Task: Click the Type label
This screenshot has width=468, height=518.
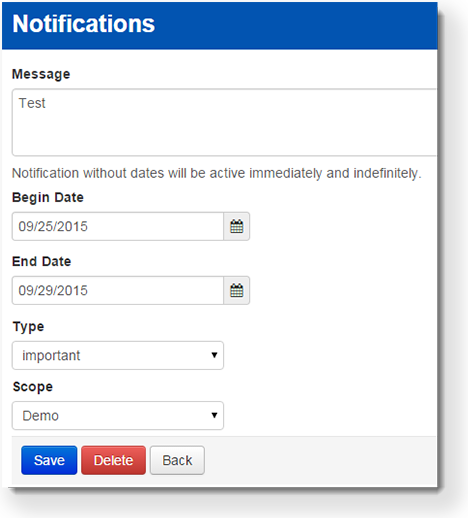Action: click(x=28, y=327)
